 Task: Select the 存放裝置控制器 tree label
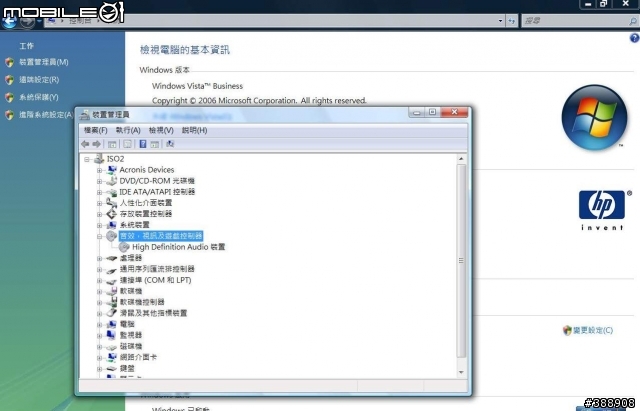coord(146,214)
